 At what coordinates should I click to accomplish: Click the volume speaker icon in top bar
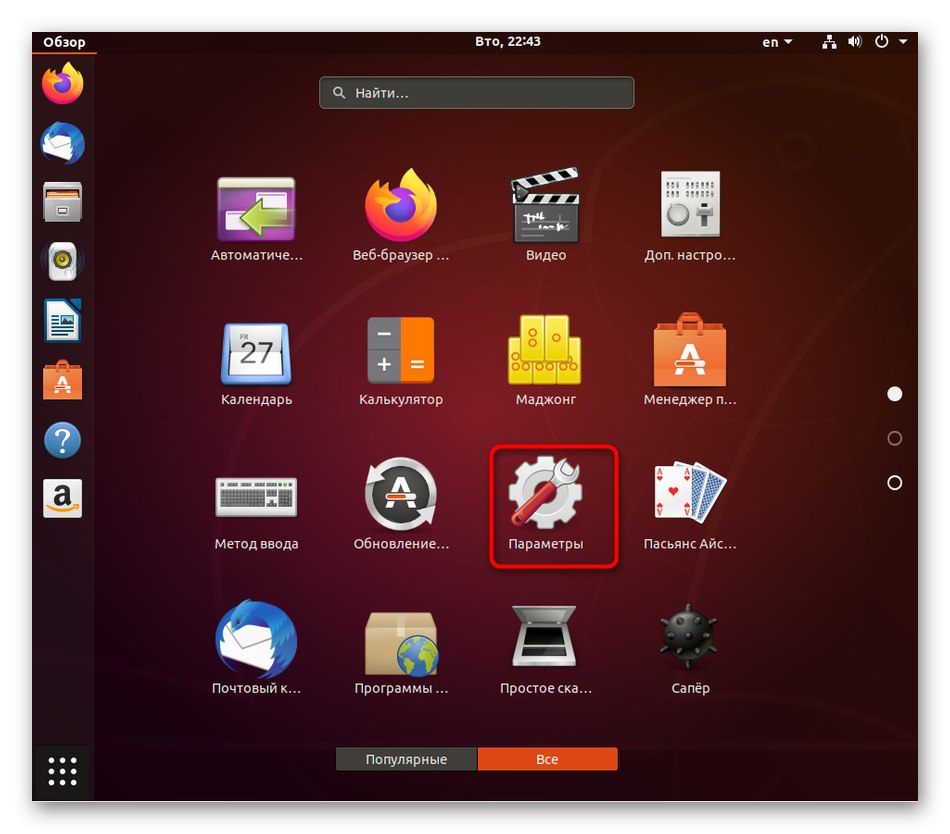(x=854, y=41)
